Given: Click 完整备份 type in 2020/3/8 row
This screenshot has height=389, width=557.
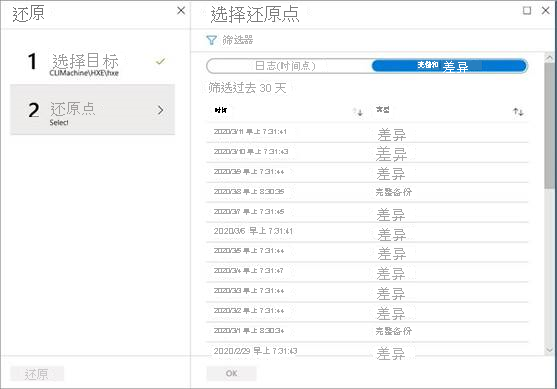Looking at the screenshot, I should pos(394,192).
